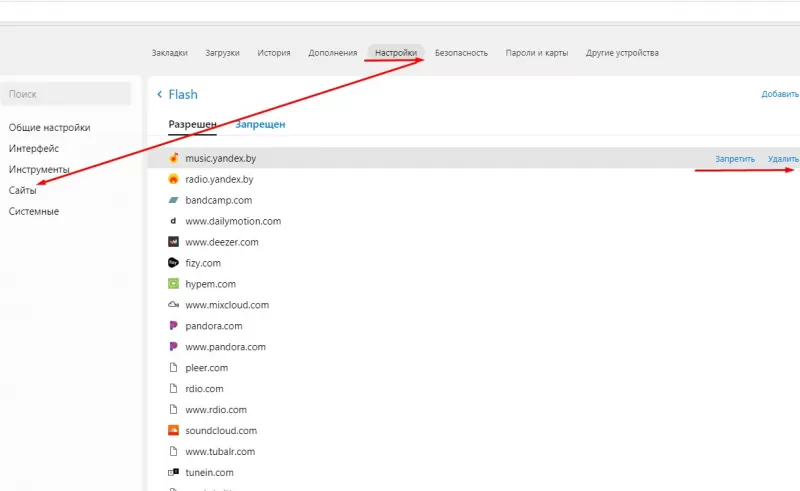Click Удалить for music.yandex.by
This screenshot has height=491, width=800.
[x=783, y=159]
